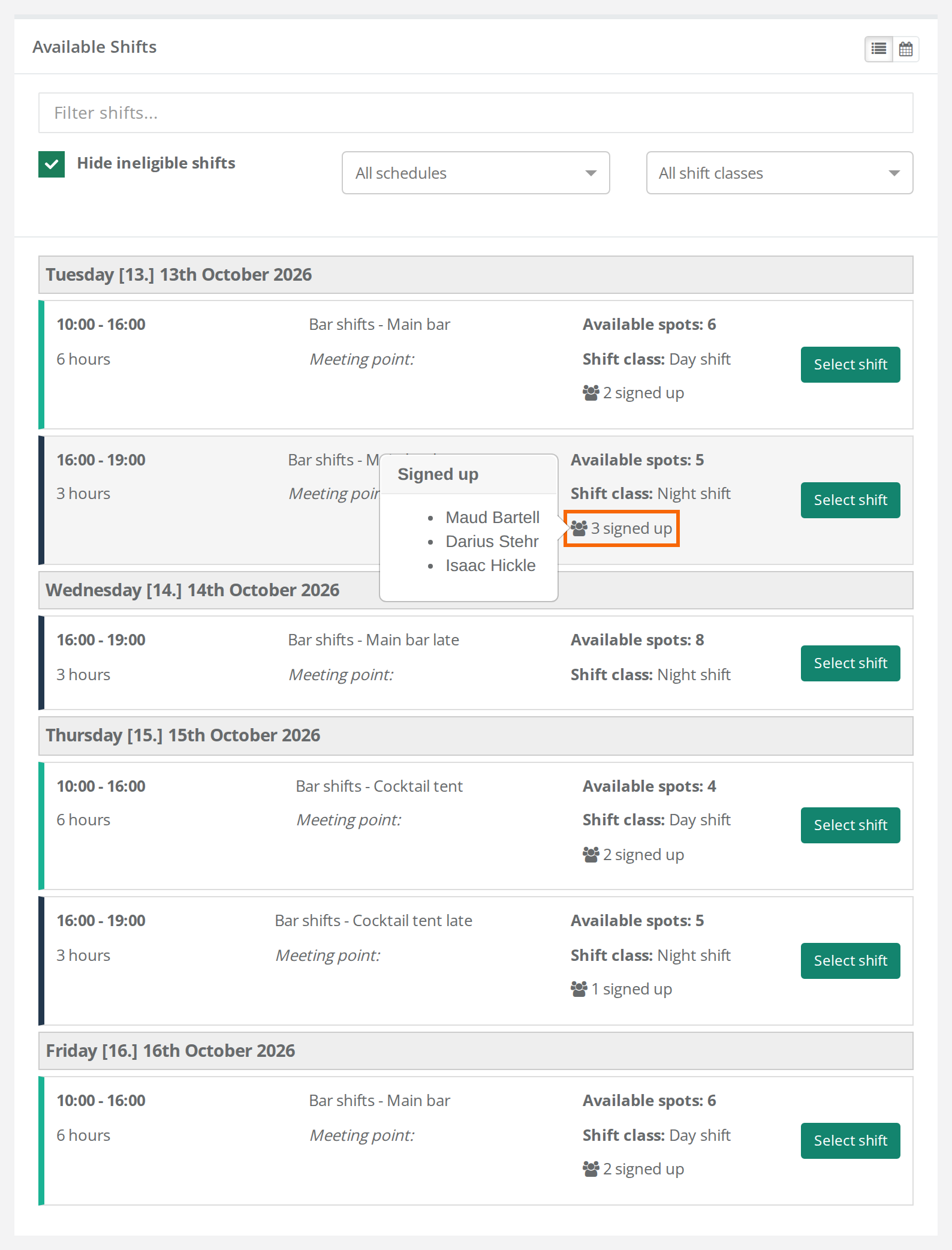Click '1 signed up' text on Cocktail tent late
This screenshot has width=952, height=1250.
[632, 989]
